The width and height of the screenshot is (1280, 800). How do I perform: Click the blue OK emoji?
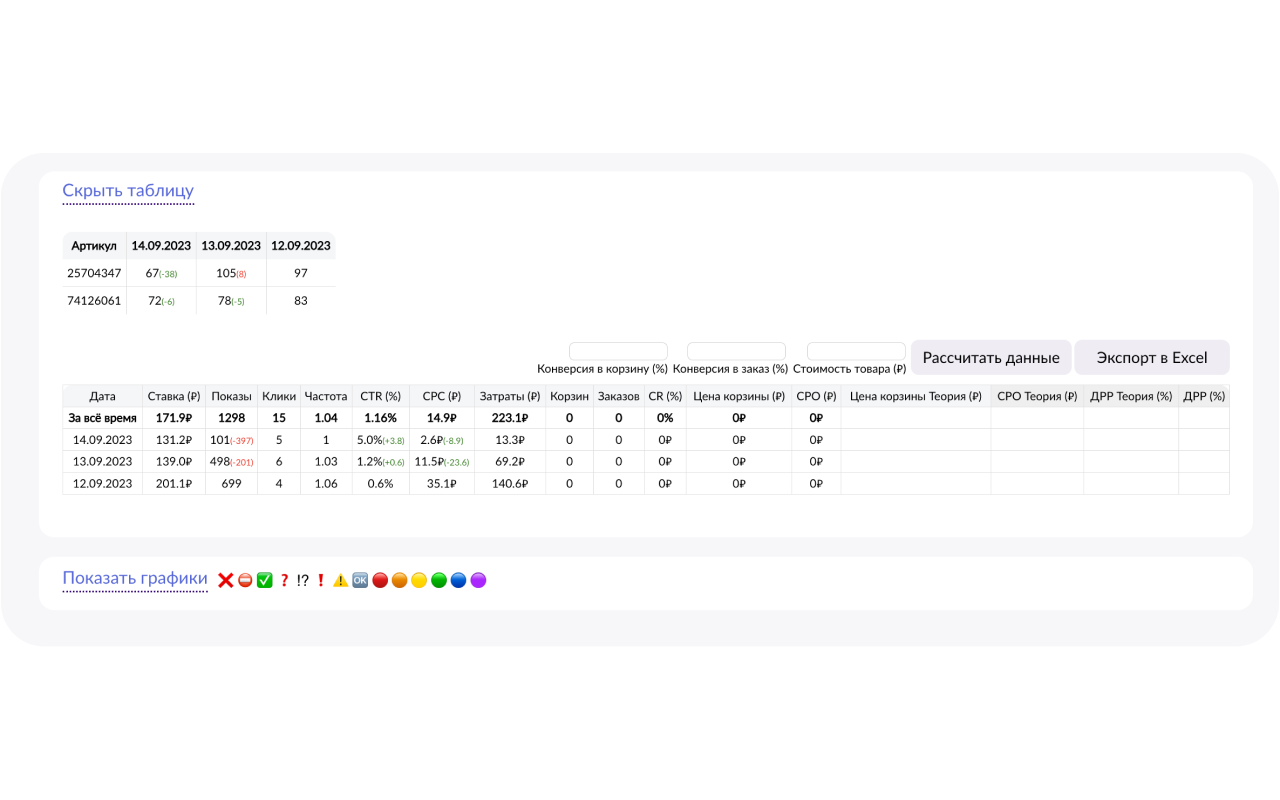[x=360, y=580]
